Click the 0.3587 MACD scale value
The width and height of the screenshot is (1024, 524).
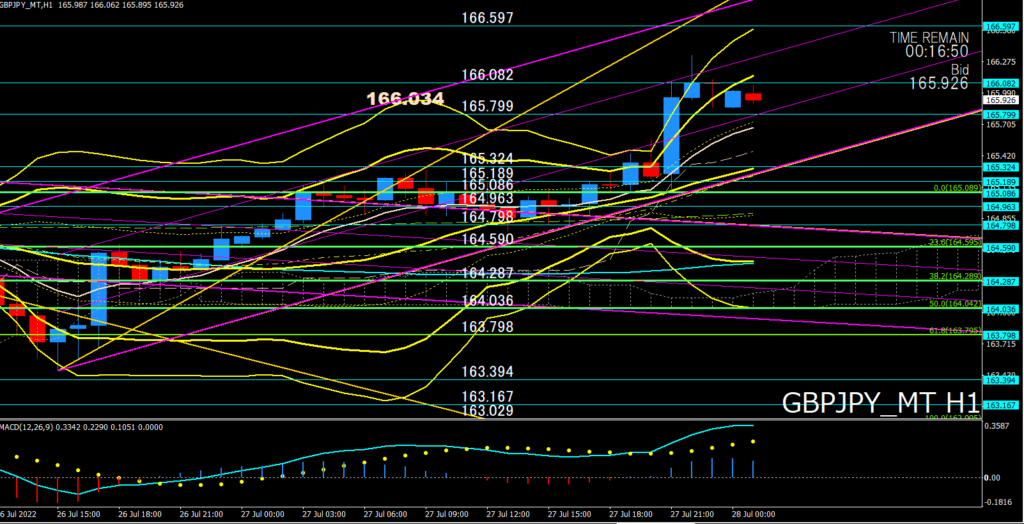(997, 426)
